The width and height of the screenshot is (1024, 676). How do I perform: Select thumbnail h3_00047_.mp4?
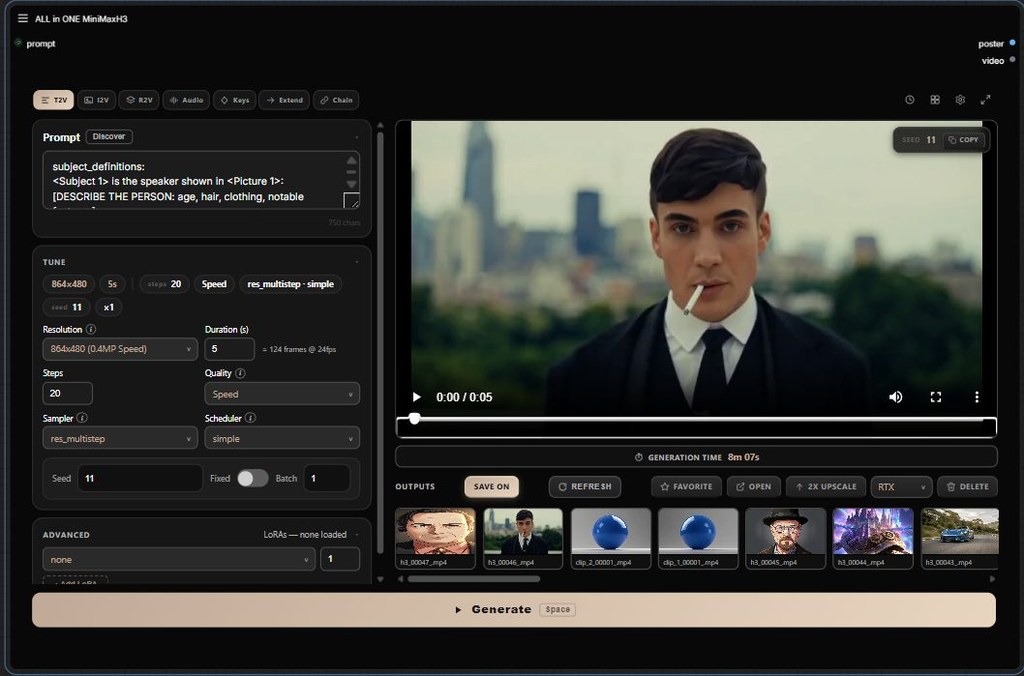pyautogui.click(x=436, y=538)
